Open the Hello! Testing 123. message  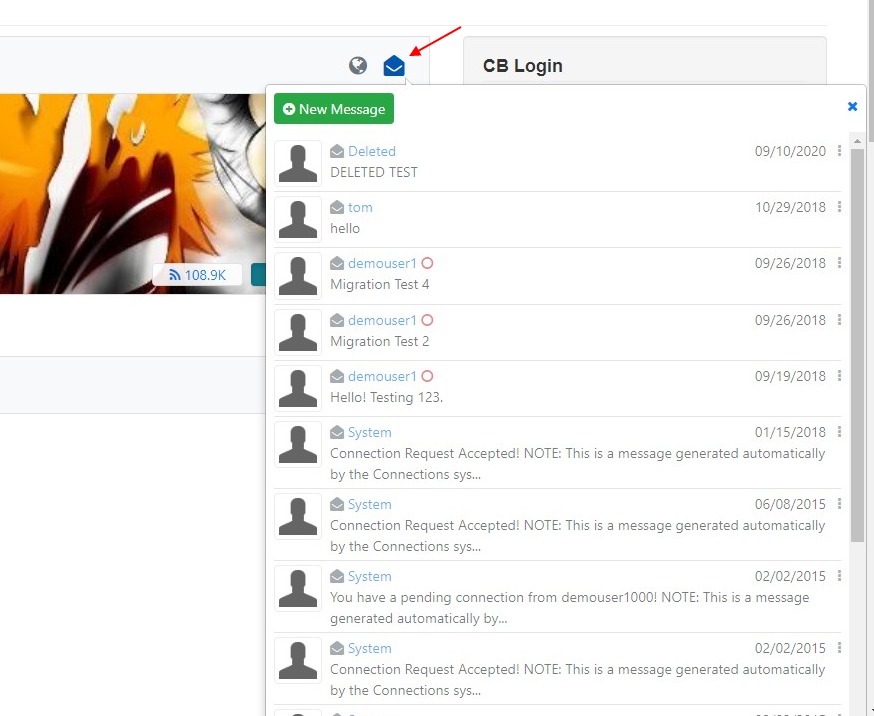click(x=386, y=397)
